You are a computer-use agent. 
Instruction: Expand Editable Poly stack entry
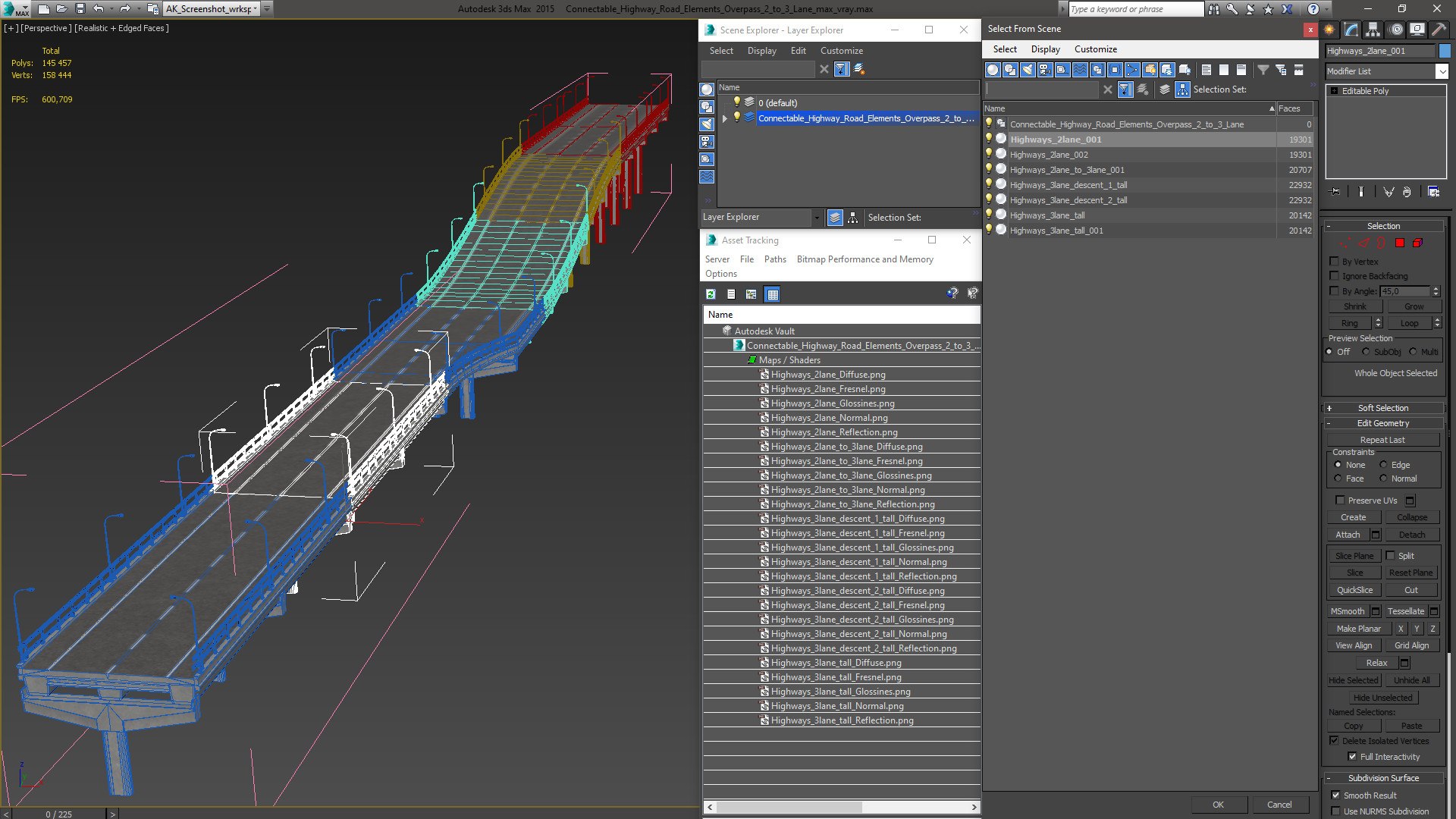[x=1335, y=91]
